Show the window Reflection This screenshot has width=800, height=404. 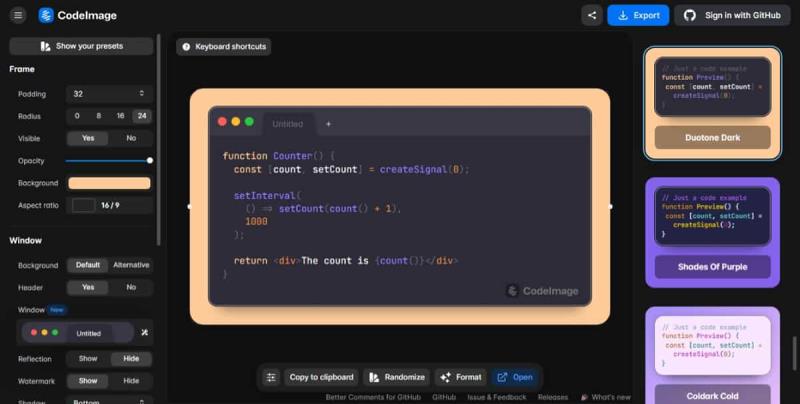[88, 358]
